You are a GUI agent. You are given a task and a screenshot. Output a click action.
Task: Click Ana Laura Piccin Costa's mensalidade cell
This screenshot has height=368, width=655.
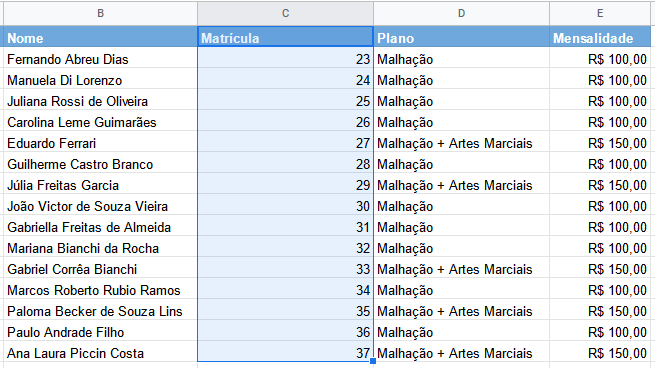click(x=600, y=353)
